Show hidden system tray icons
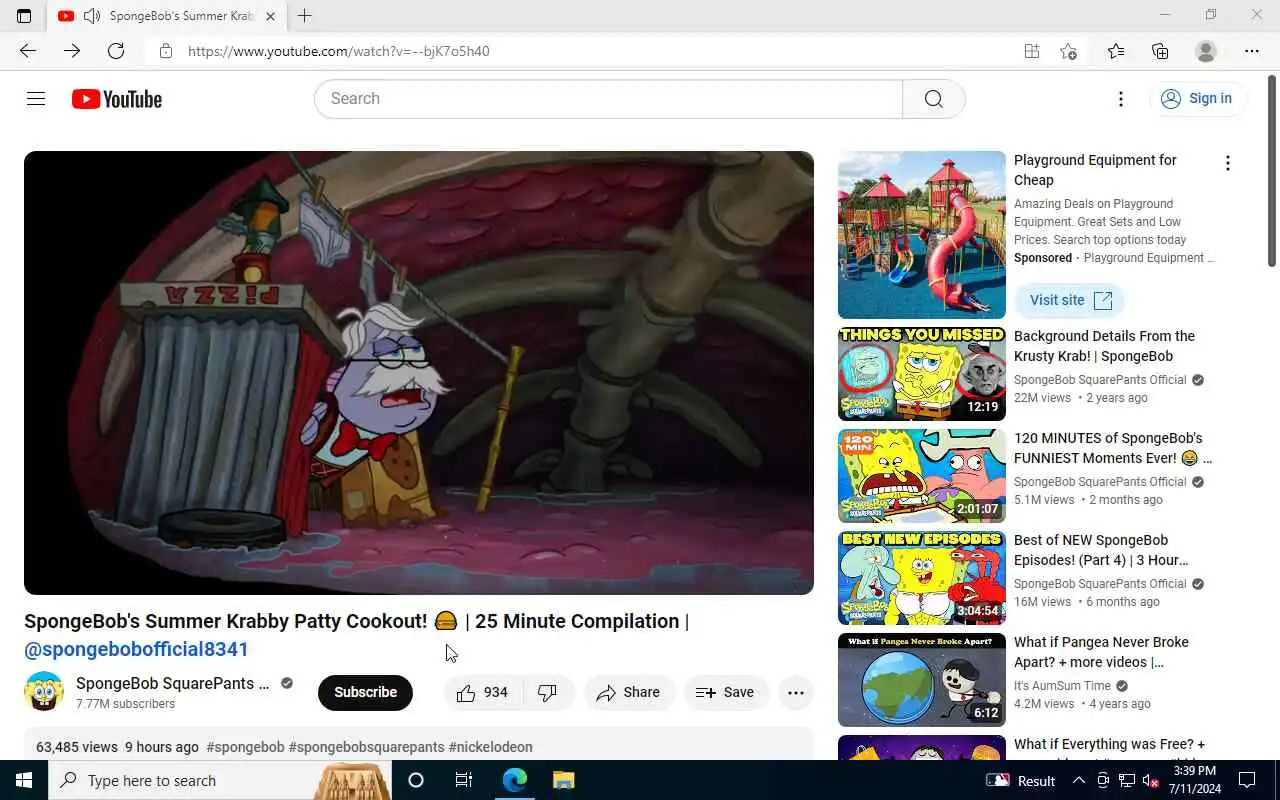This screenshot has height=800, width=1280. click(1079, 780)
